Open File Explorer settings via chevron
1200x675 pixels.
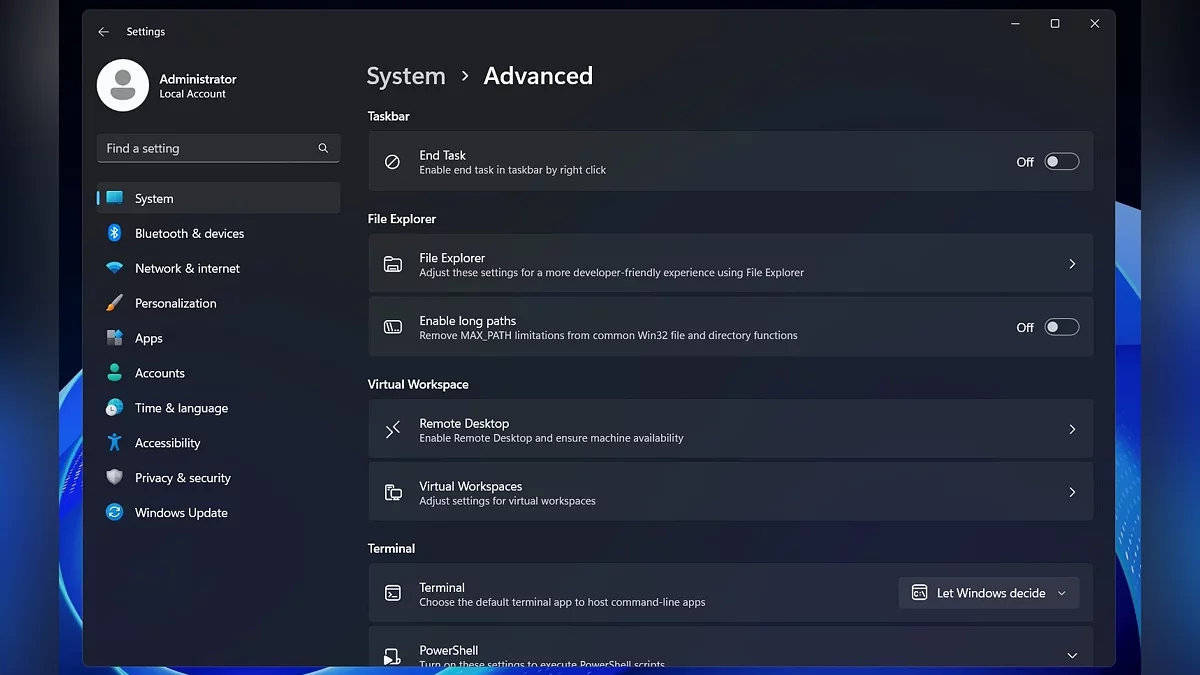pos(1071,264)
